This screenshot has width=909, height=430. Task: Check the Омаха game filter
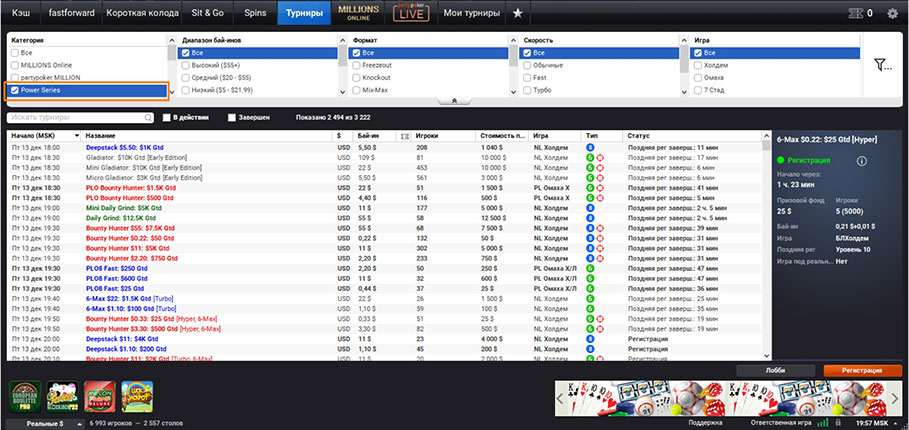[x=698, y=78]
